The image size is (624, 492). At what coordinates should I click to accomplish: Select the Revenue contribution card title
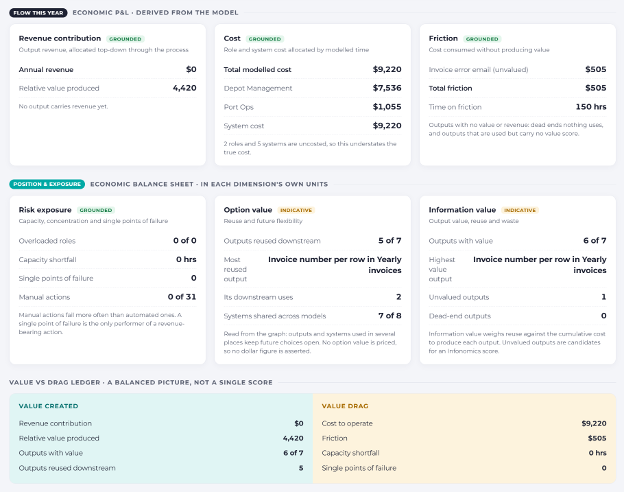(60, 38)
